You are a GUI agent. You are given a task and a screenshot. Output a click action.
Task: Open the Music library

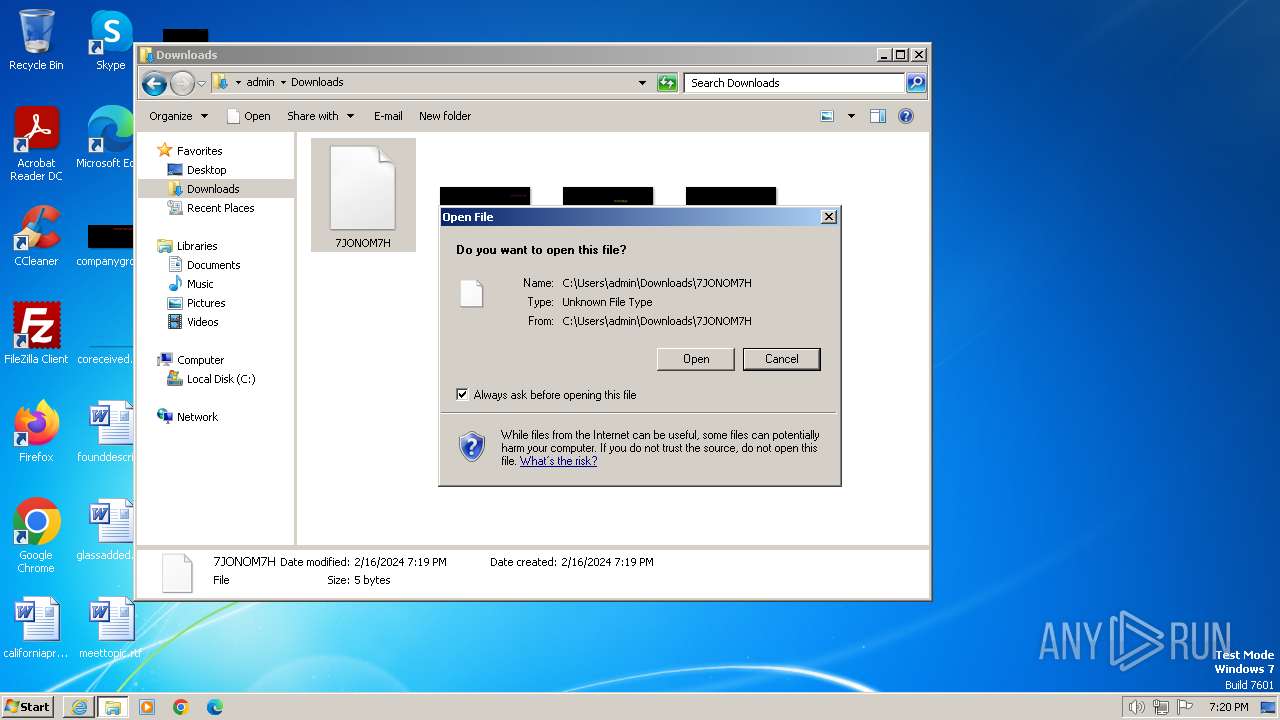pos(200,284)
